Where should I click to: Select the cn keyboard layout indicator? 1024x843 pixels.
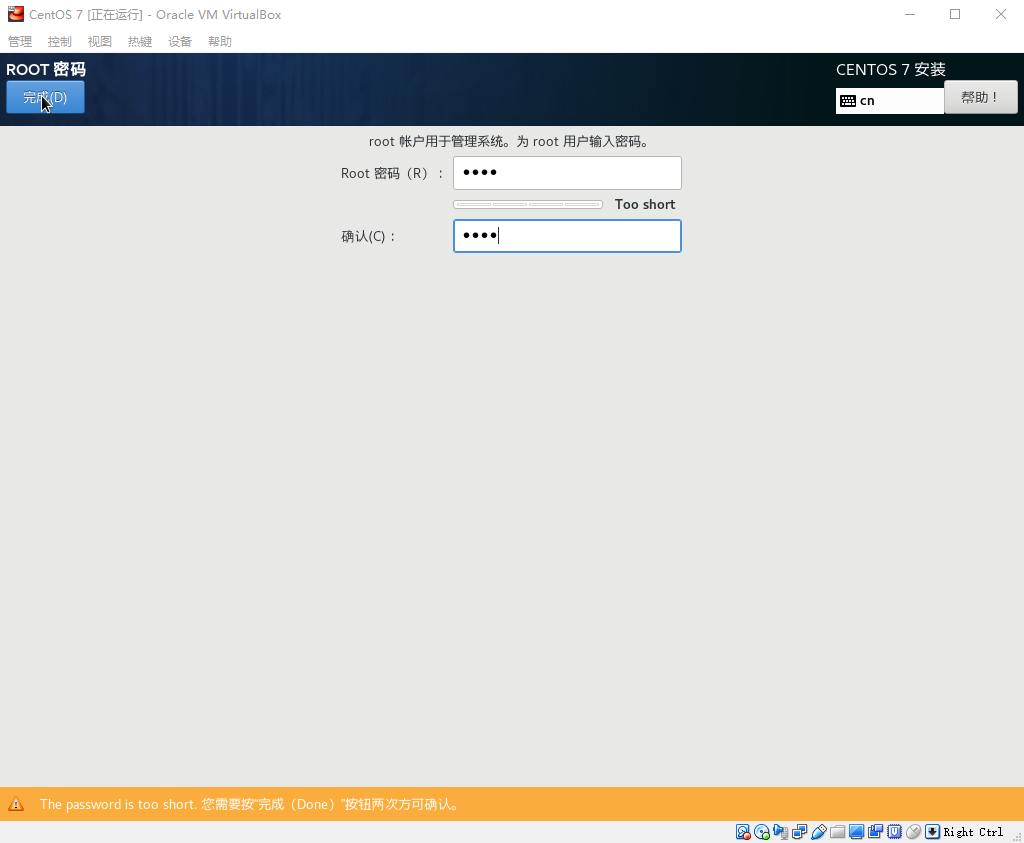[x=889, y=101]
